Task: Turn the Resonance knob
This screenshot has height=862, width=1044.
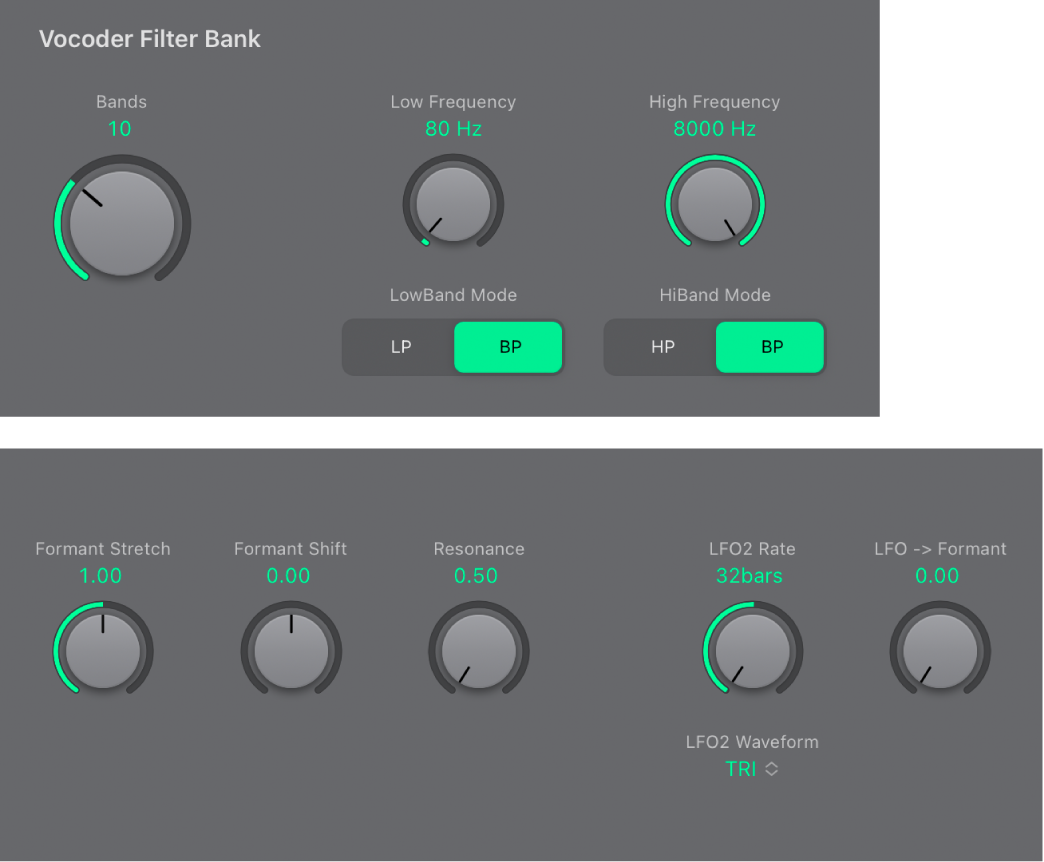Action: (x=478, y=649)
